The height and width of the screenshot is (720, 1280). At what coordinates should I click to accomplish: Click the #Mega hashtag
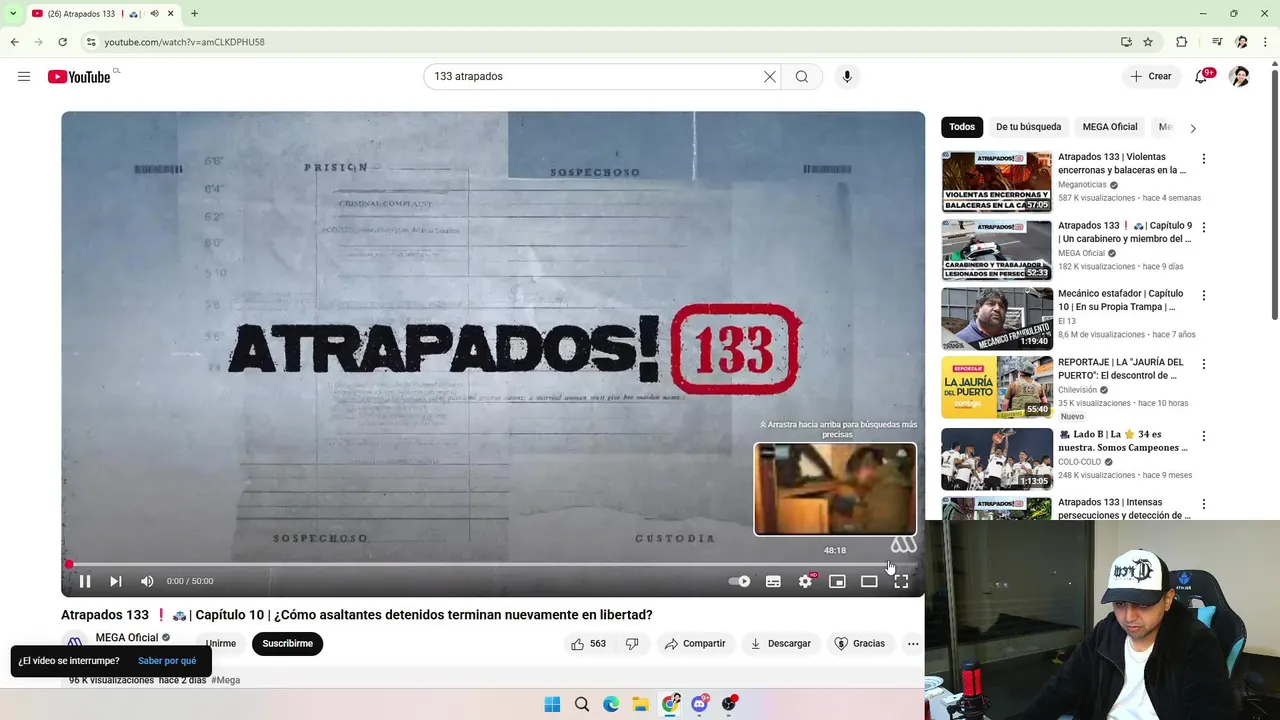(x=226, y=680)
